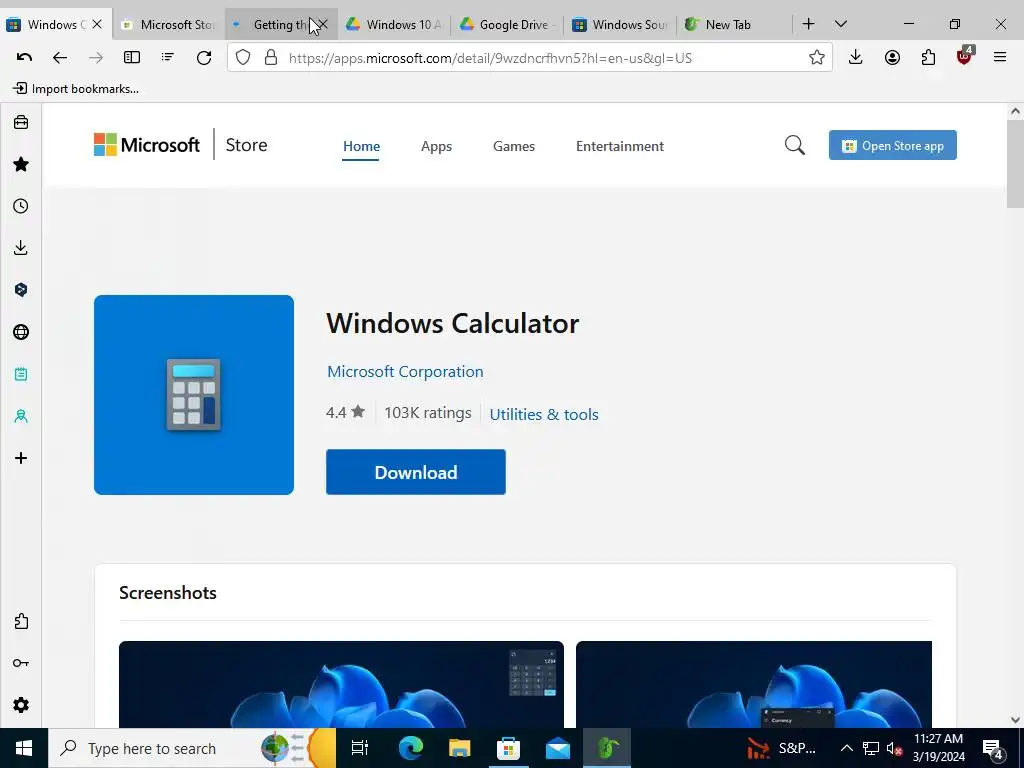Switch to Windows 10 A tab
This screenshot has height=768, width=1024.
394,24
